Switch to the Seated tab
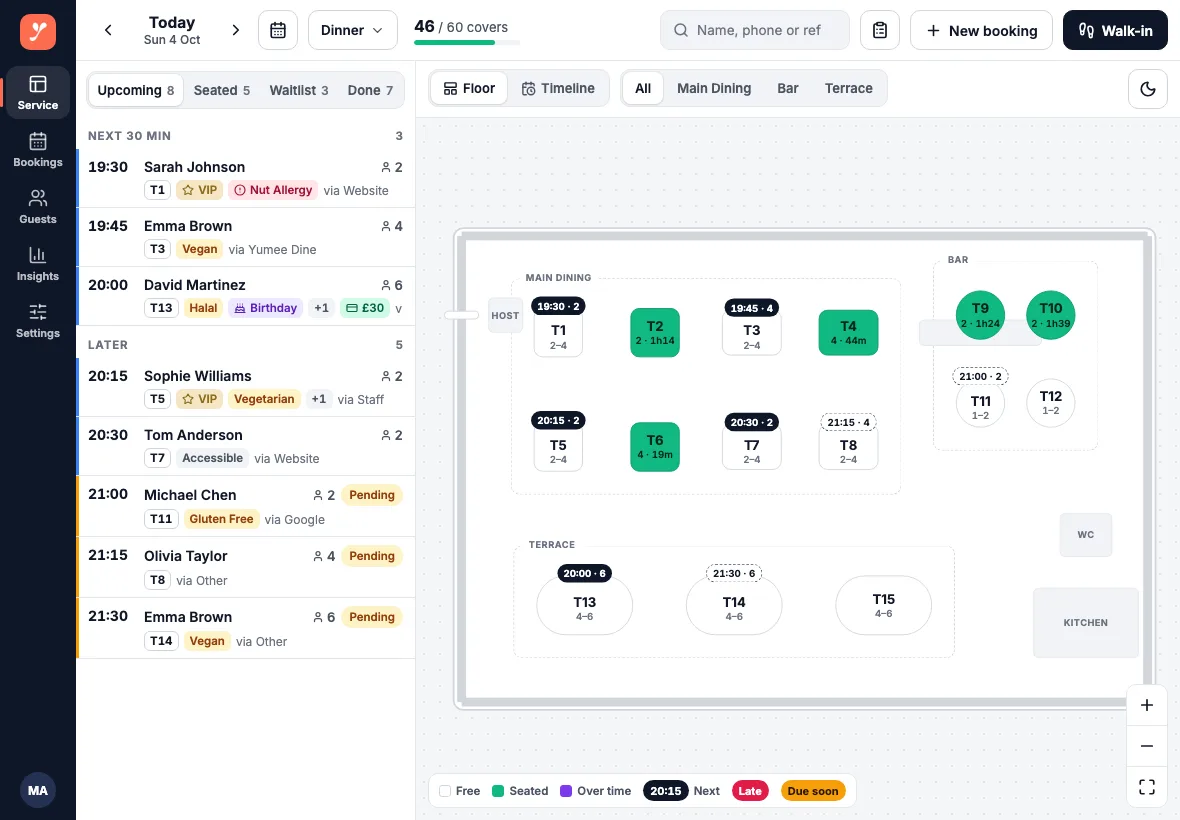Image resolution: width=1180 pixels, height=820 pixels. tap(222, 90)
